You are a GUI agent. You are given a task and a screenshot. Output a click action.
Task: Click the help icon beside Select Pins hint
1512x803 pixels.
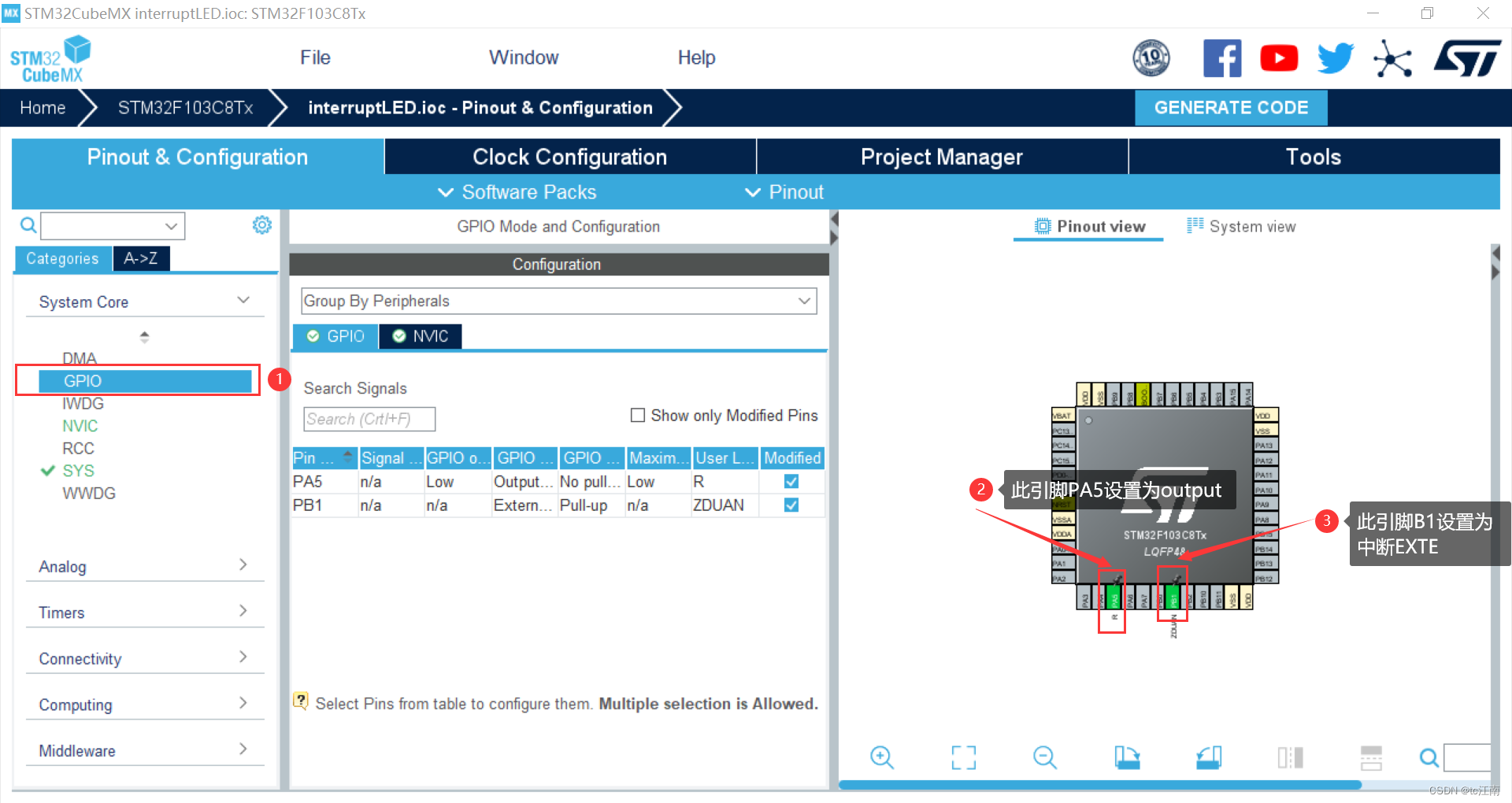tap(301, 700)
